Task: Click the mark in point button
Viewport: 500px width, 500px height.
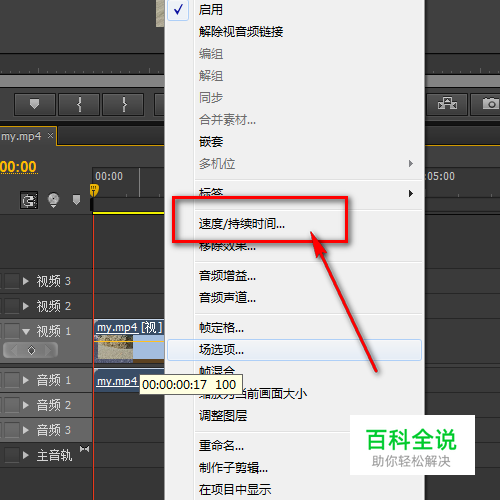Action: [x=79, y=104]
